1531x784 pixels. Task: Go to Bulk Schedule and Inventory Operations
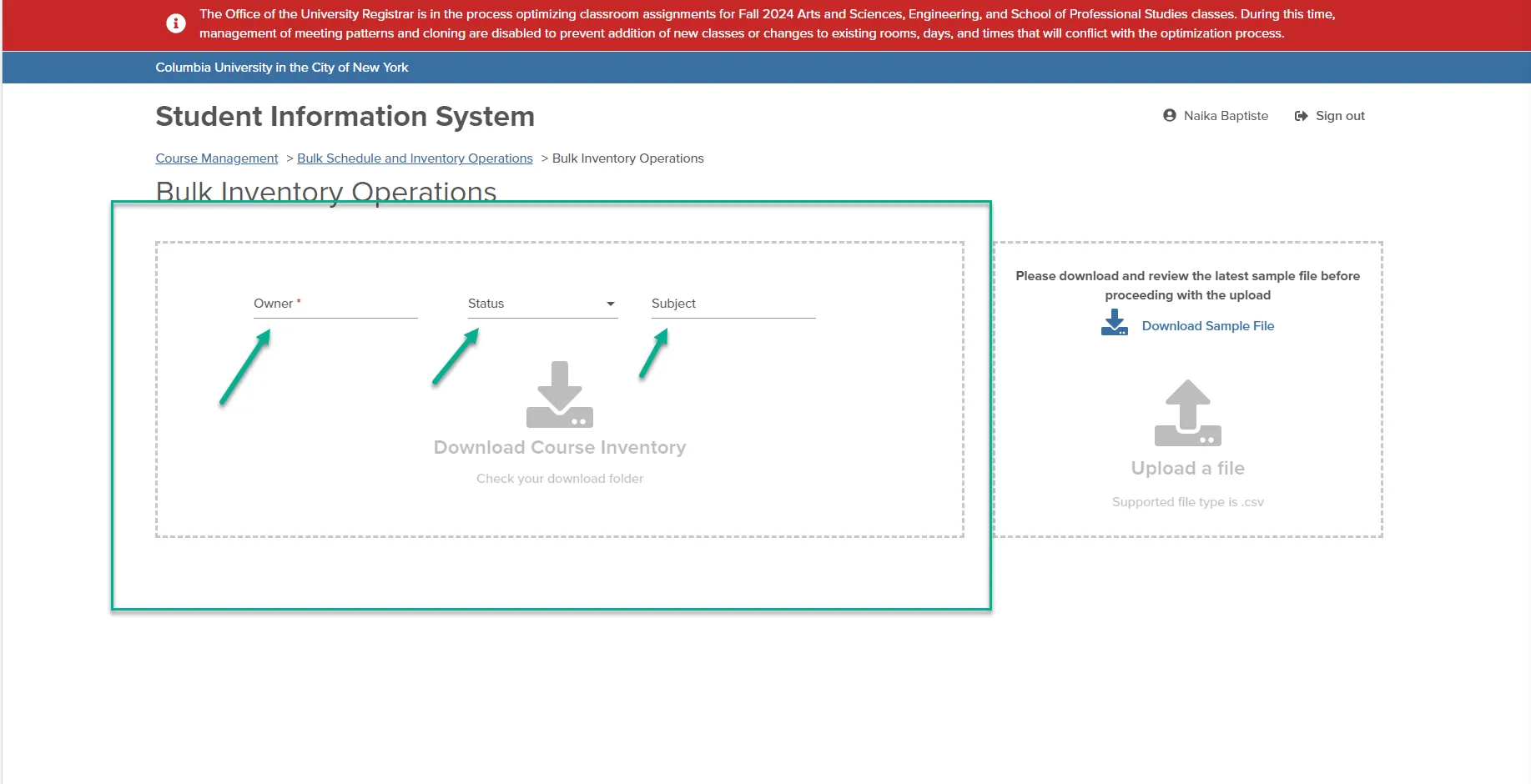click(x=415, y=158)
